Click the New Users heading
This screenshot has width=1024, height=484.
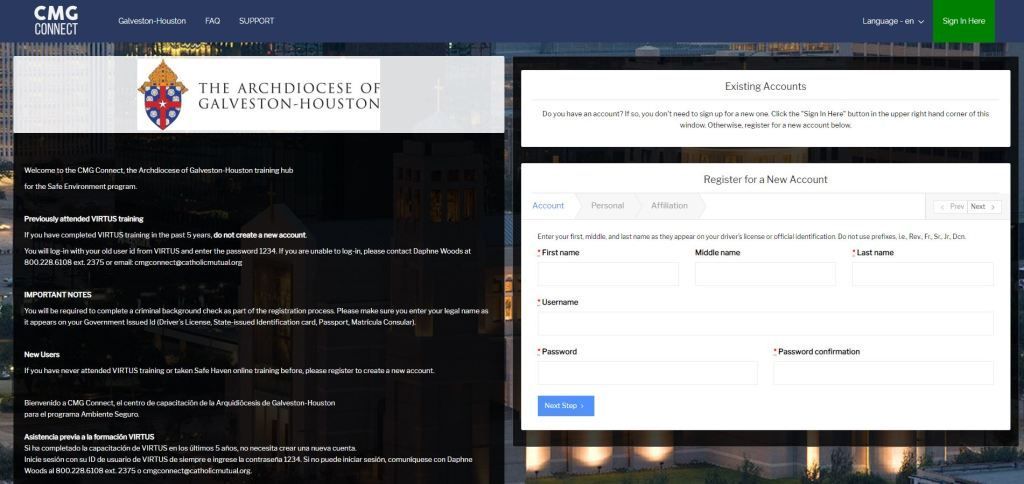tap(42, 355)
